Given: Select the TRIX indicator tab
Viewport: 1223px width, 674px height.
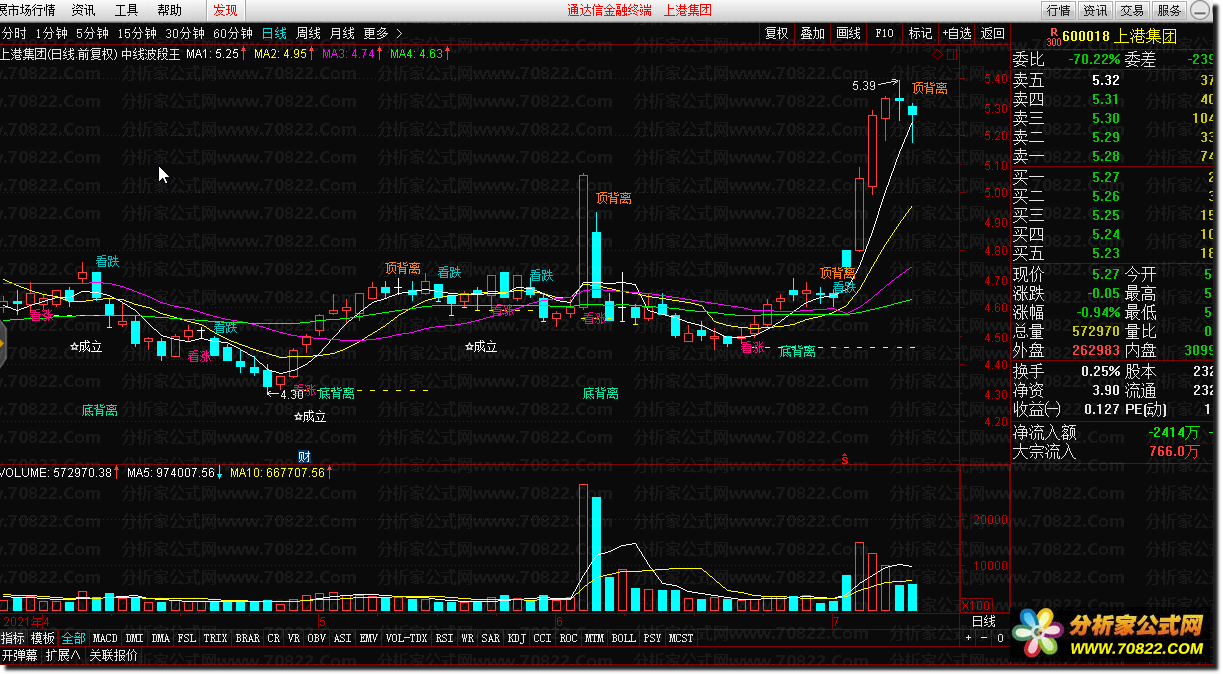Looking at the screenshot, I should [216, 638].
